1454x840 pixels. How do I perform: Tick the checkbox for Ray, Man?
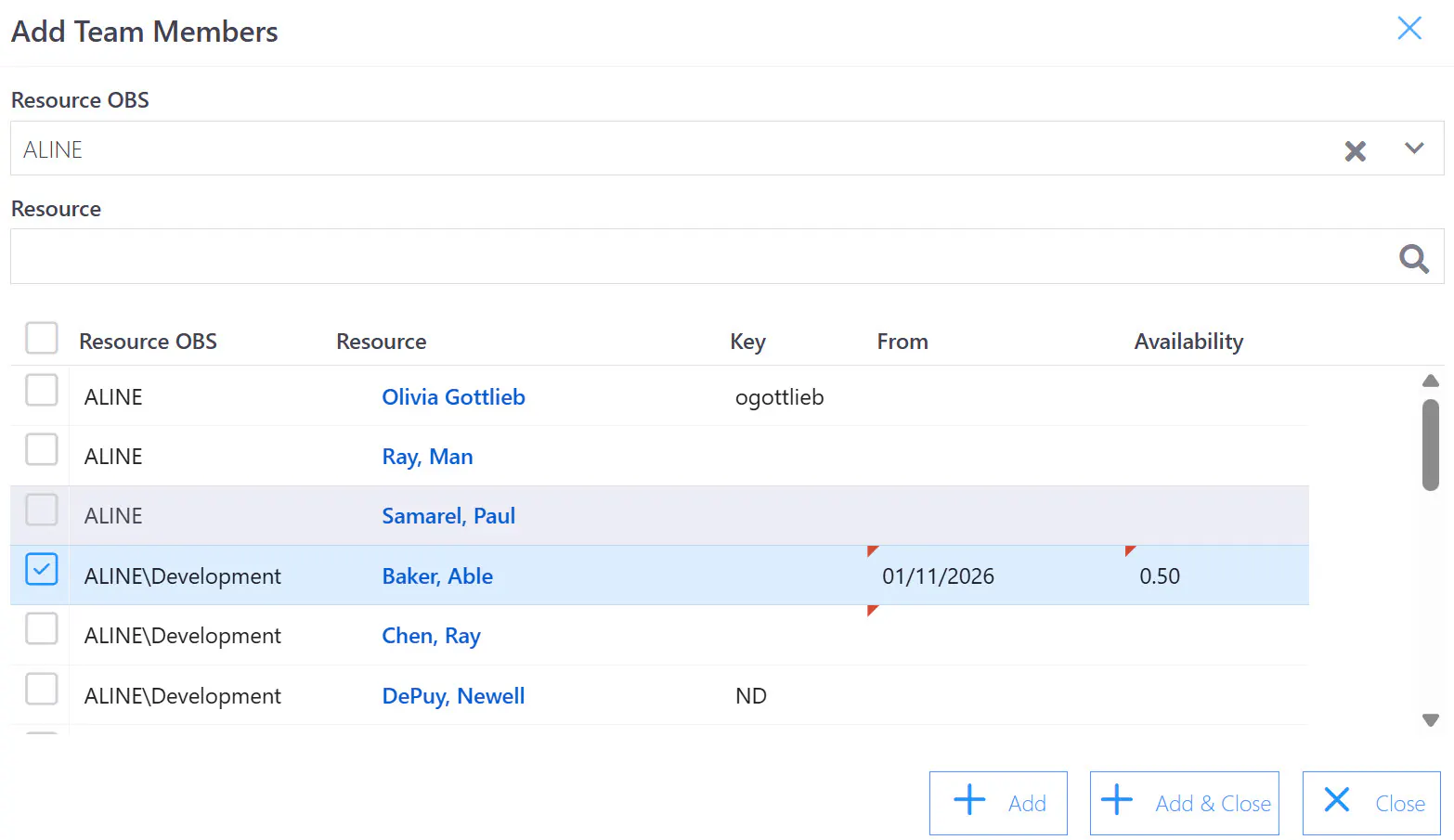(x=42, y=449)
